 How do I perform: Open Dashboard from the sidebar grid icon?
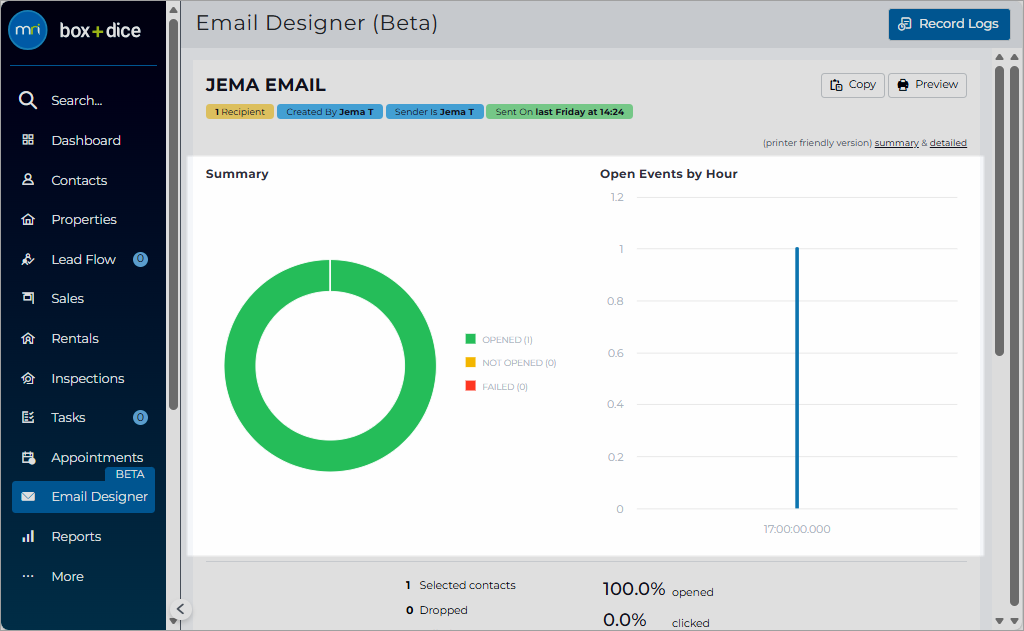(28, 140)
